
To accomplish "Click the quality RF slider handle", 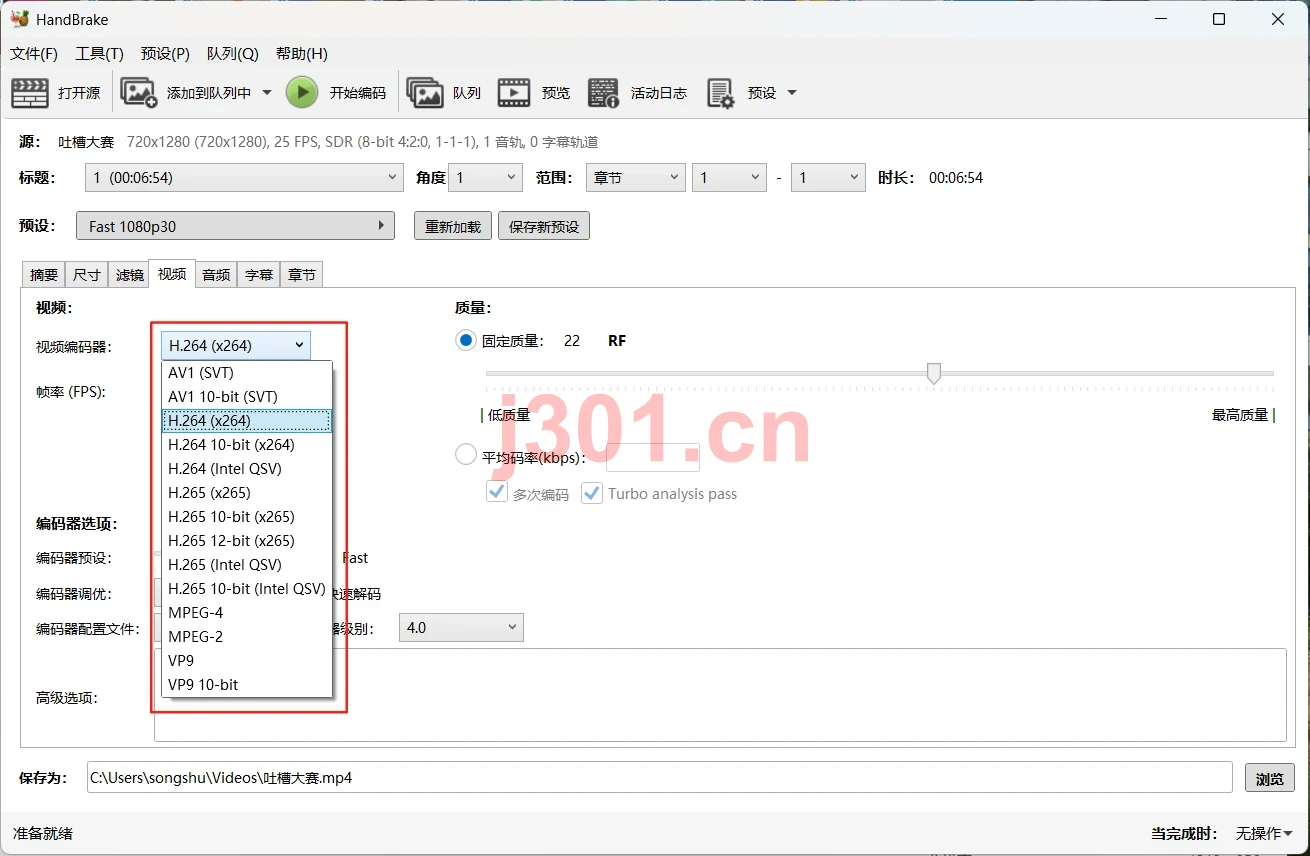I will (934, 373).
